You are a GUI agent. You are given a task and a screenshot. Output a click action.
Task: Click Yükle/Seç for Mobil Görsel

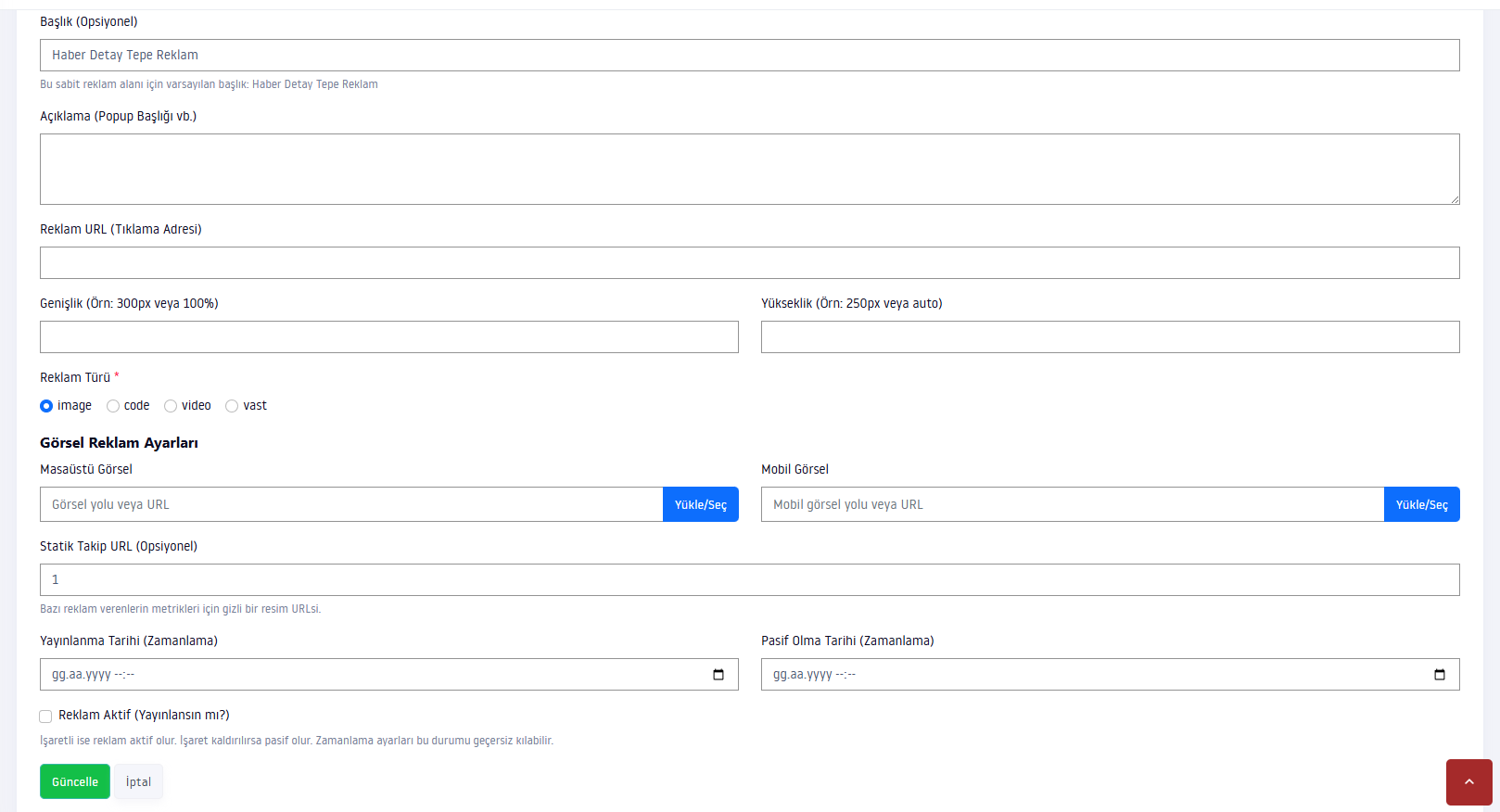[x=1422, y=504]
